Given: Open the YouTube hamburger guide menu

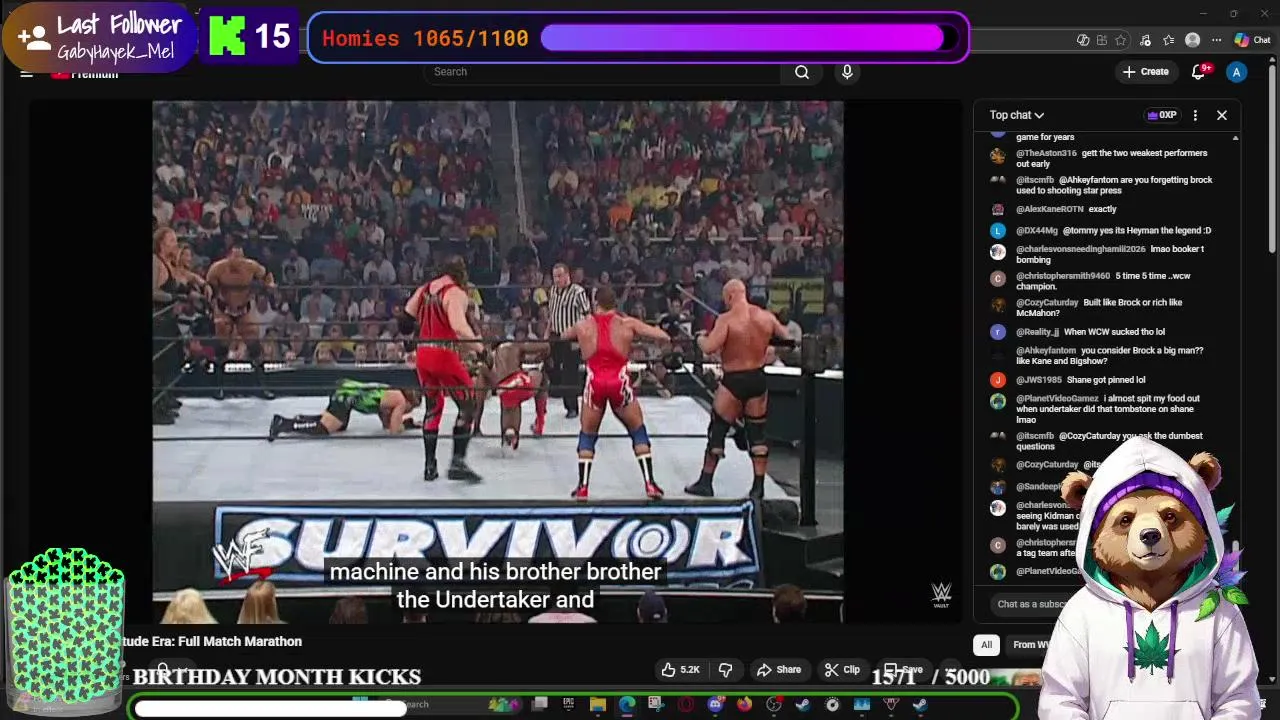Looking at the screenshot, I should pyautogui.click(x=27, y=73).
